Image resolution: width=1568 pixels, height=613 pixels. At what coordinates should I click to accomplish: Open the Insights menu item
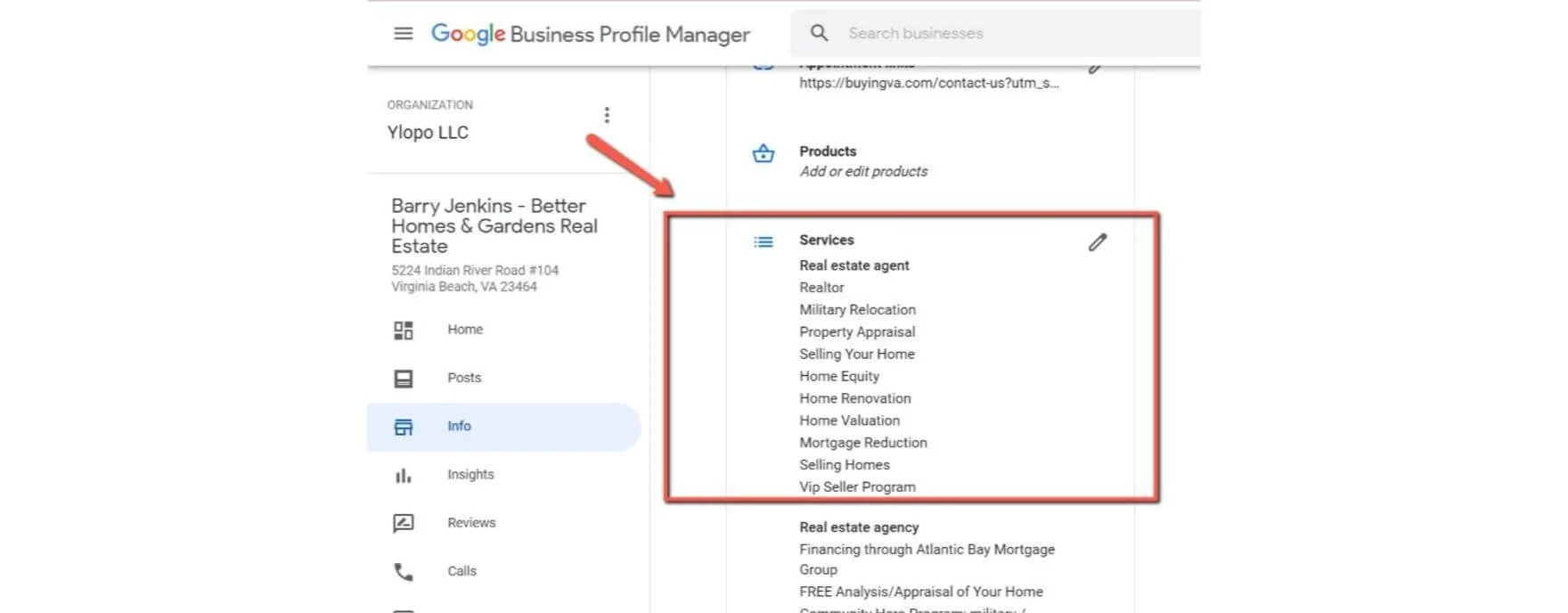tap(470, 474)
